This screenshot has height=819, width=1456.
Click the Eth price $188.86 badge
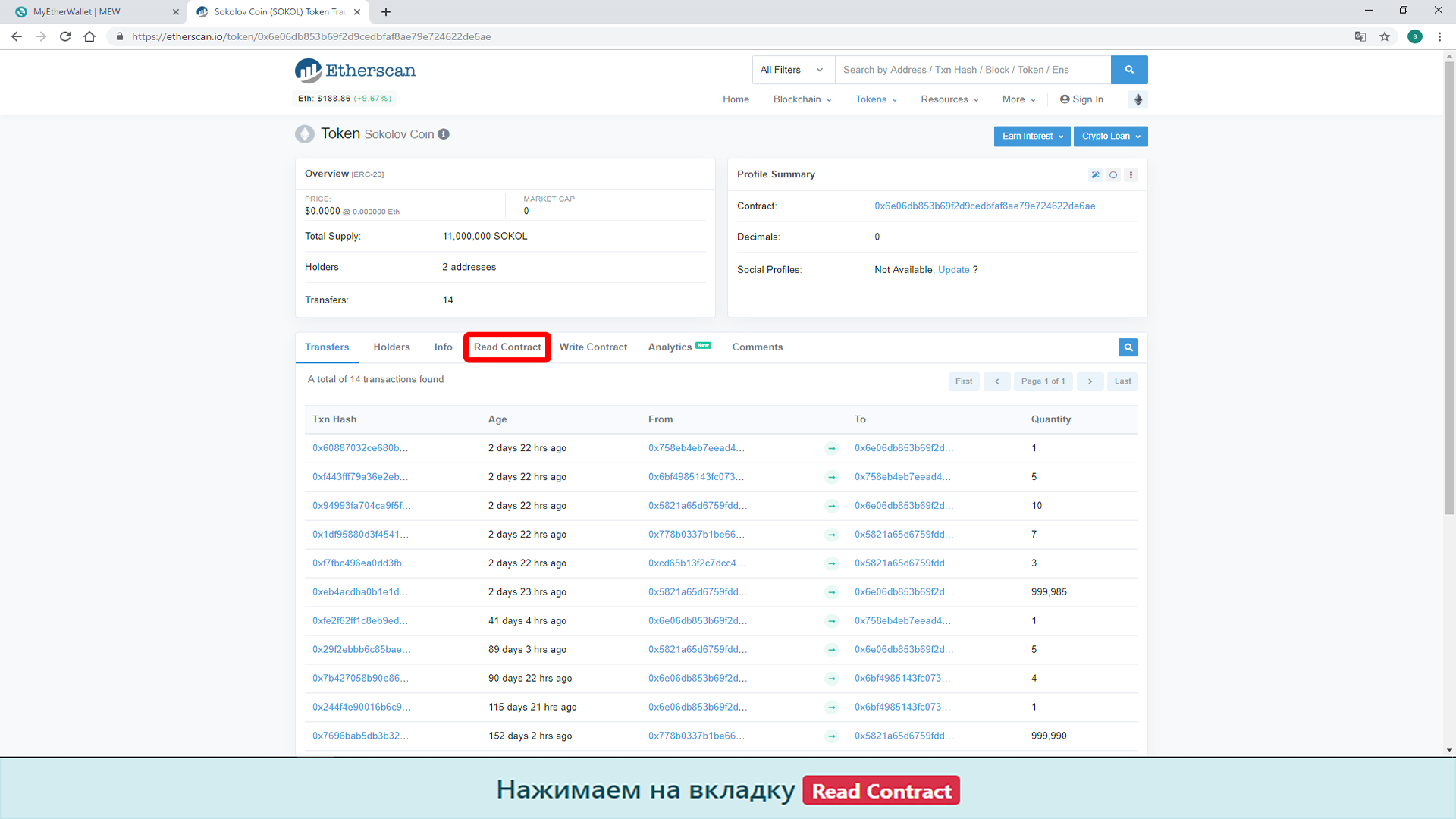pyautogui.click(x=344, y=99)
